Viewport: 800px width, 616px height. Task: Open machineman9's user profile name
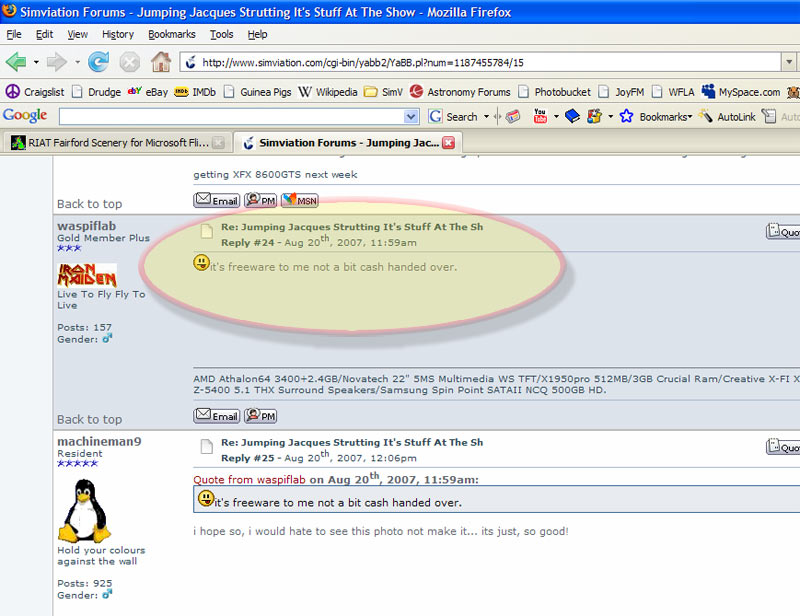[x=99, y=441]
